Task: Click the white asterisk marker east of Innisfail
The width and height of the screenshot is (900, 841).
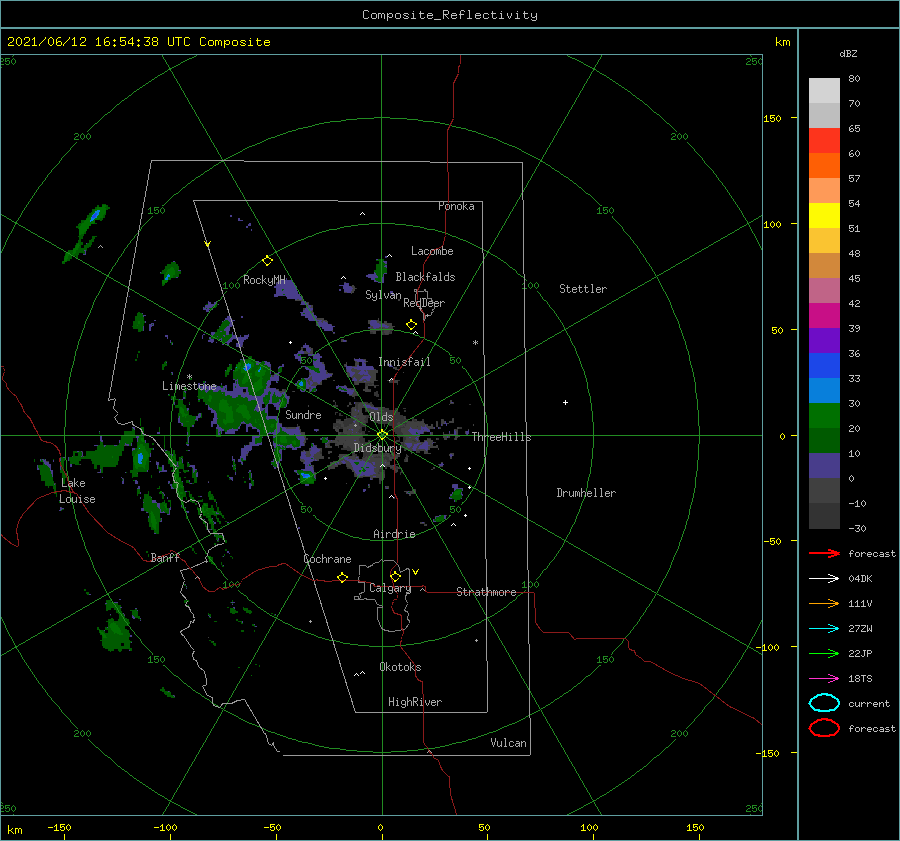Action: coord(475,343)
